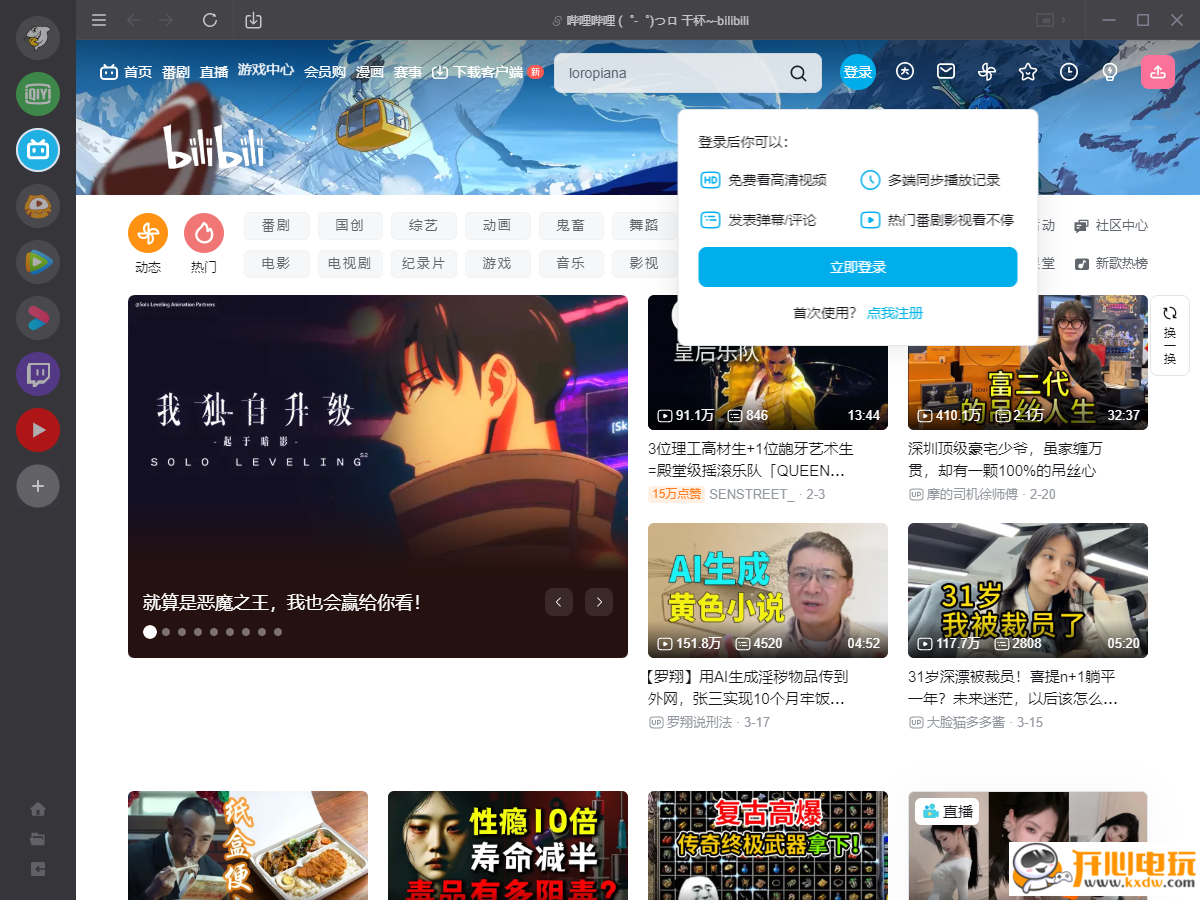
Task: Select the third carousel indicator dot
Action: [181, 631]
